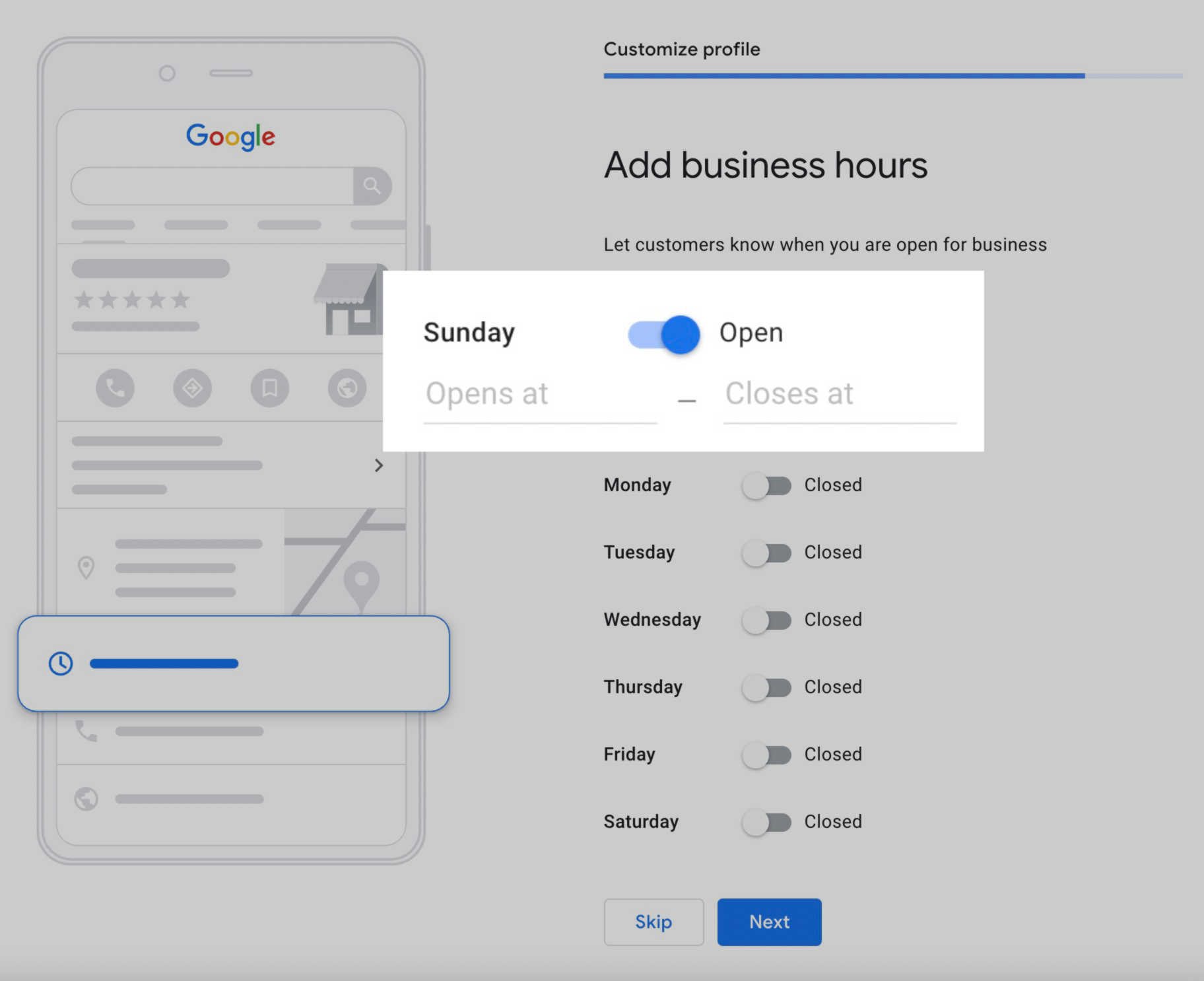Click the directions icon in the mockup
1204x981 pixels.
point(192,388)
